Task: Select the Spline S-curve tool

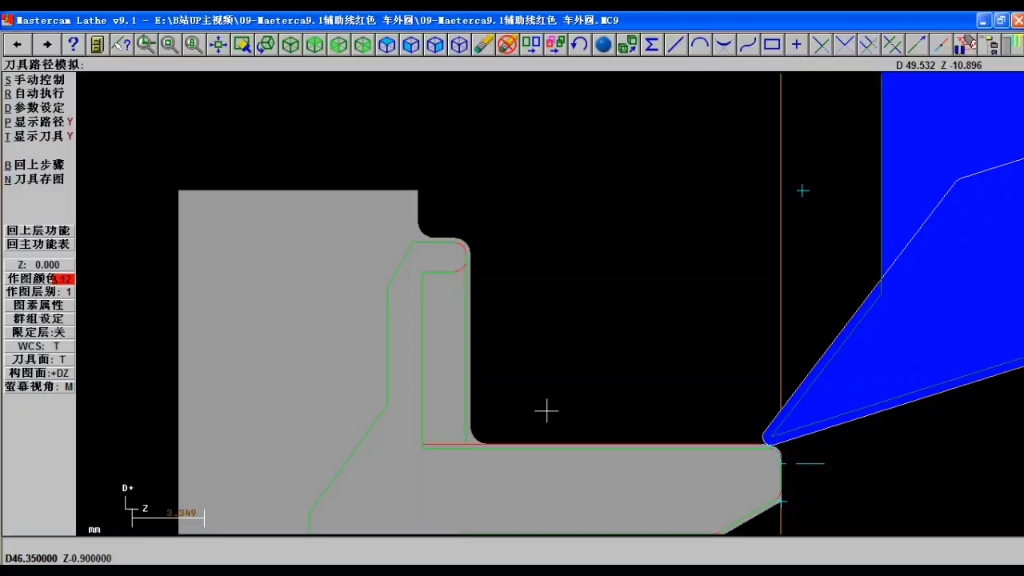Action: pos(748,44)
